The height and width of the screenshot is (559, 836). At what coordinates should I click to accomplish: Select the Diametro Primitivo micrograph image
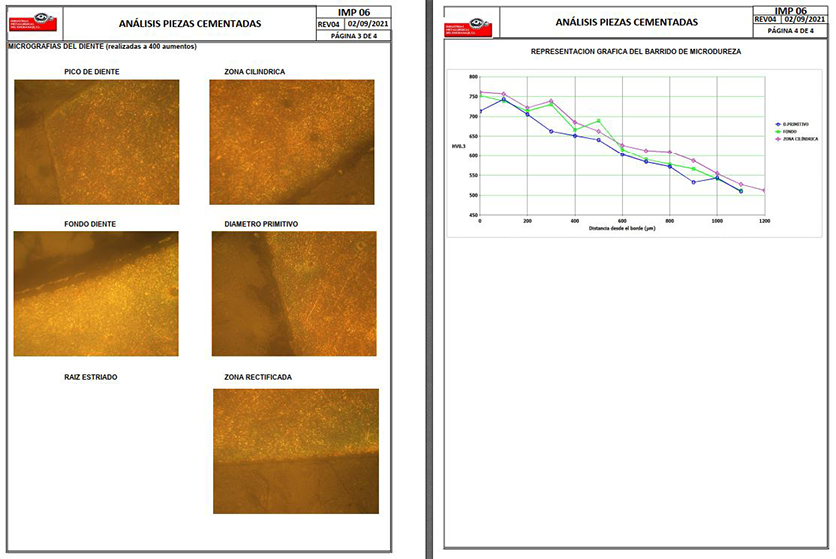294,294
